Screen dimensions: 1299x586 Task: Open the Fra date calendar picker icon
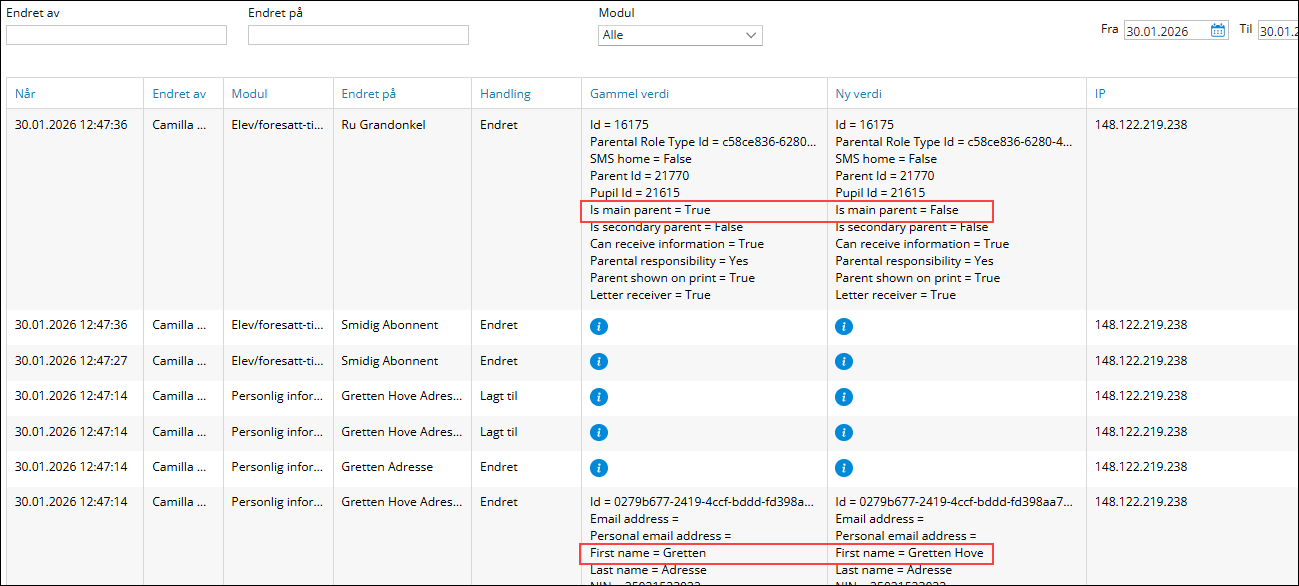1217,31
